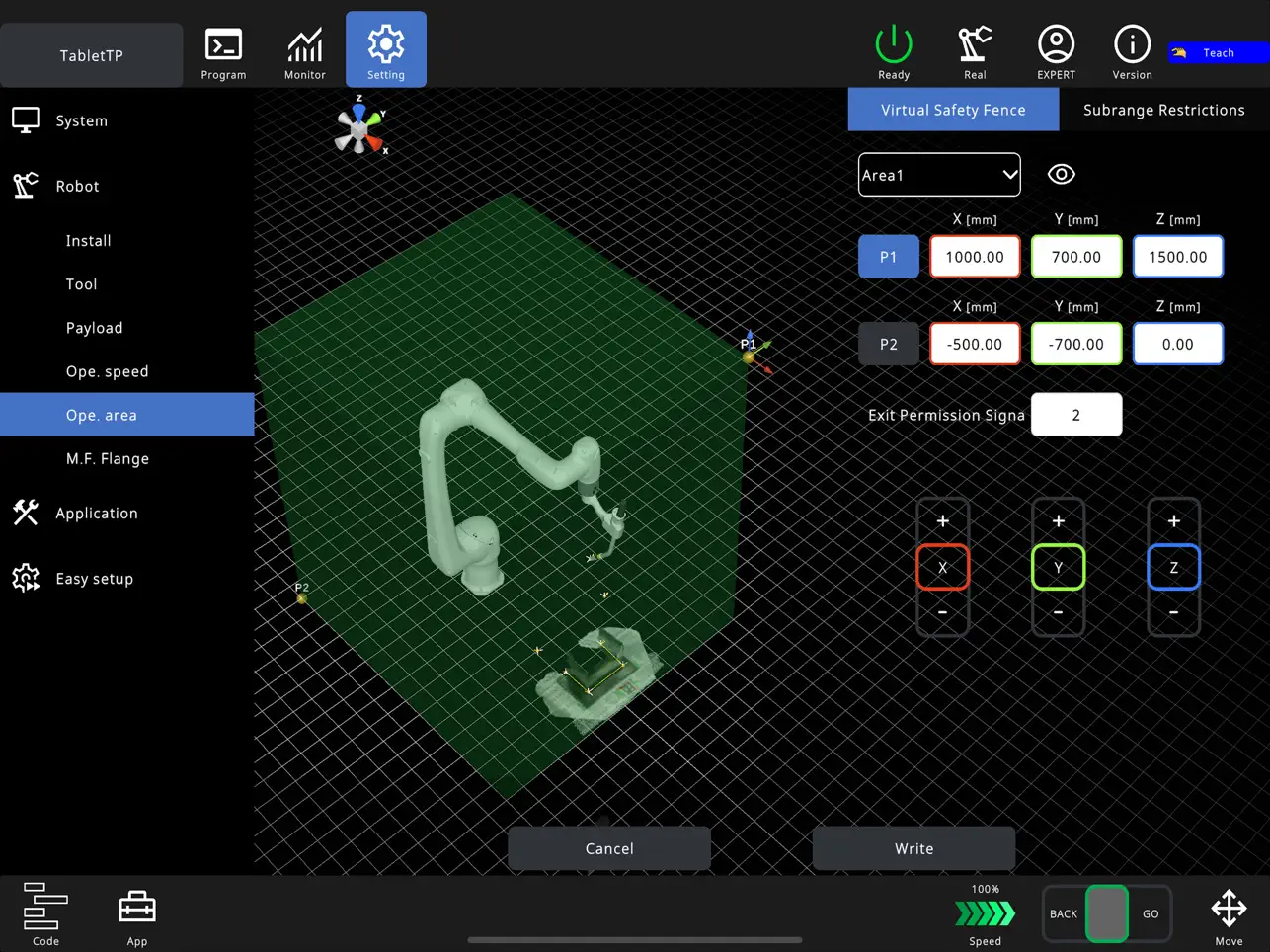The height and width of the screenshot is (952, 1270).
Task: Edit P1 Y value 700.00
Action: (x=1076, y=257)
